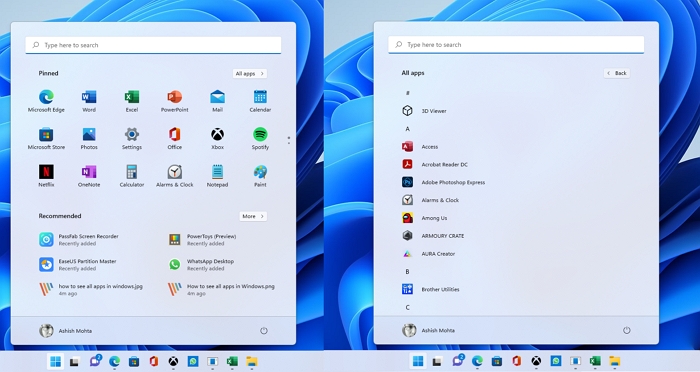Click power button in the All apps menu
The height and width of the screenshot is (372, 700).
point(627,330)
